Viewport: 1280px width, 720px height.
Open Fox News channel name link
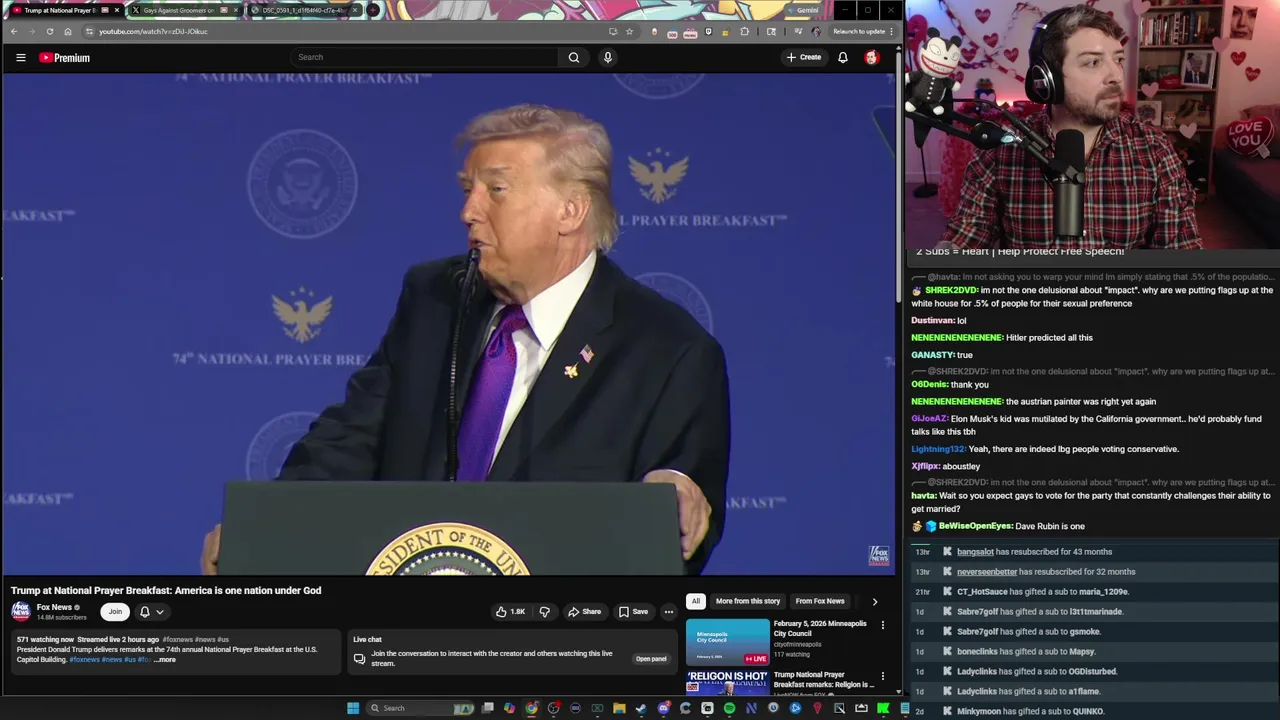(54, 607)
